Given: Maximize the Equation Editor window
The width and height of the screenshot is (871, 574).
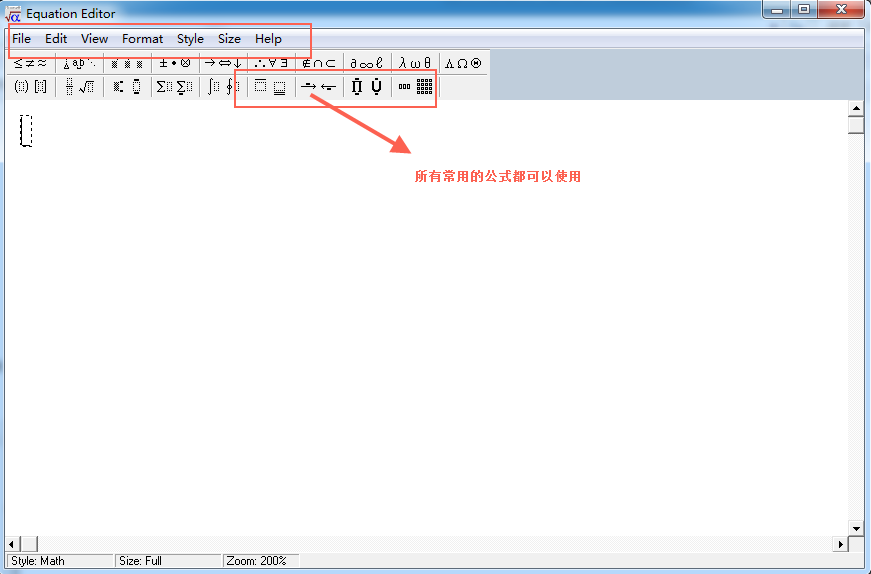Looking at the screenshot, I should coord(803,9).
